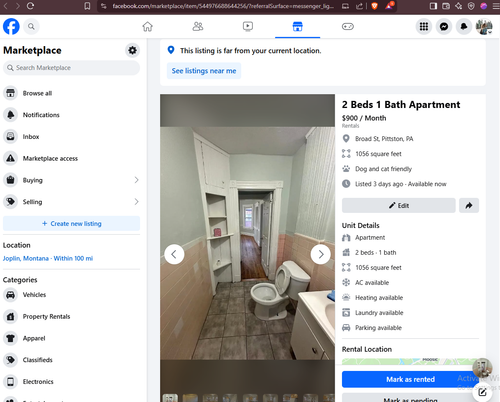Edit the apartment listing
This screenshot has height=402, width=500.
[399, 205]
